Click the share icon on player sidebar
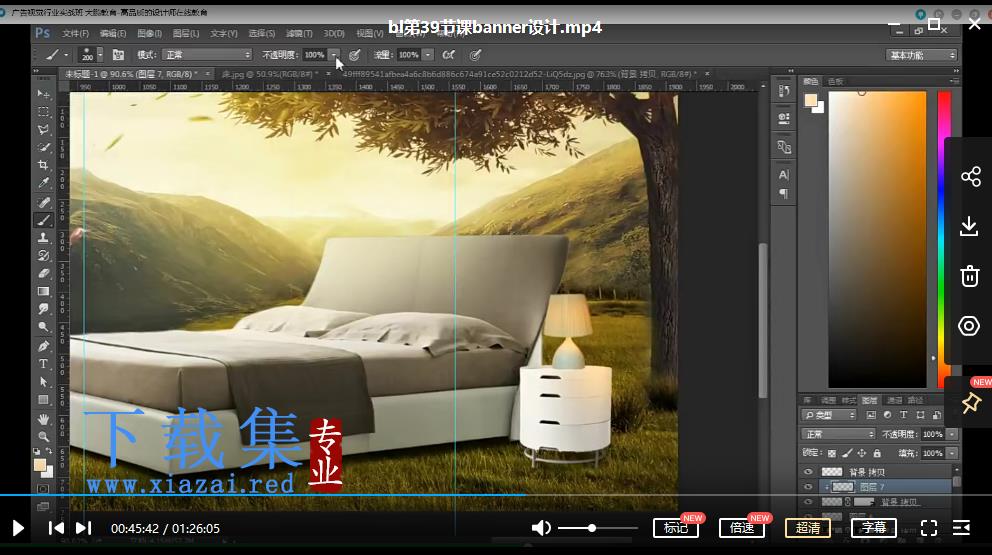This screenshot has height=555, width=992. [x=970, y=176]
